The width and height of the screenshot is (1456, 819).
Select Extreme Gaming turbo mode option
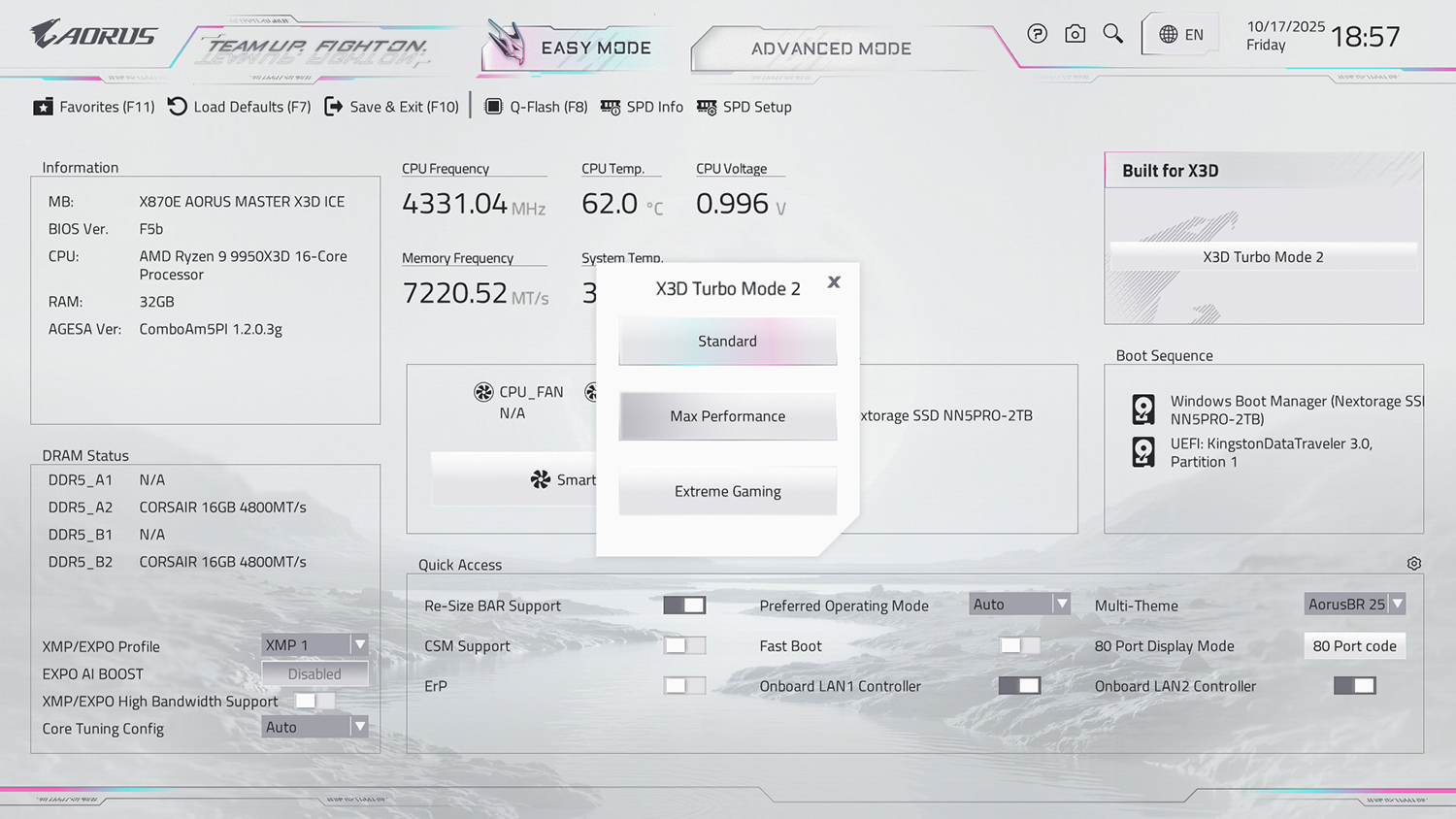(727, 491)
